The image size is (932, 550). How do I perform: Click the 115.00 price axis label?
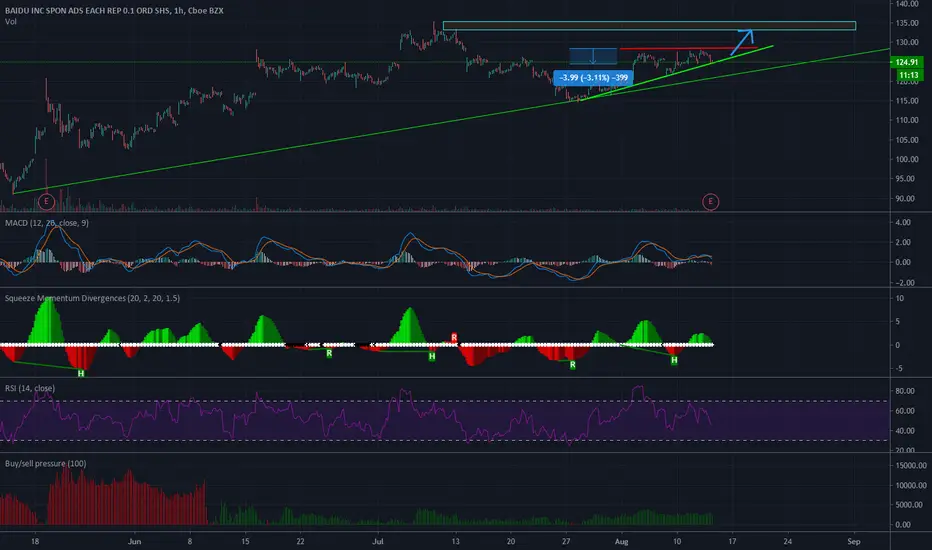[906, 100]
